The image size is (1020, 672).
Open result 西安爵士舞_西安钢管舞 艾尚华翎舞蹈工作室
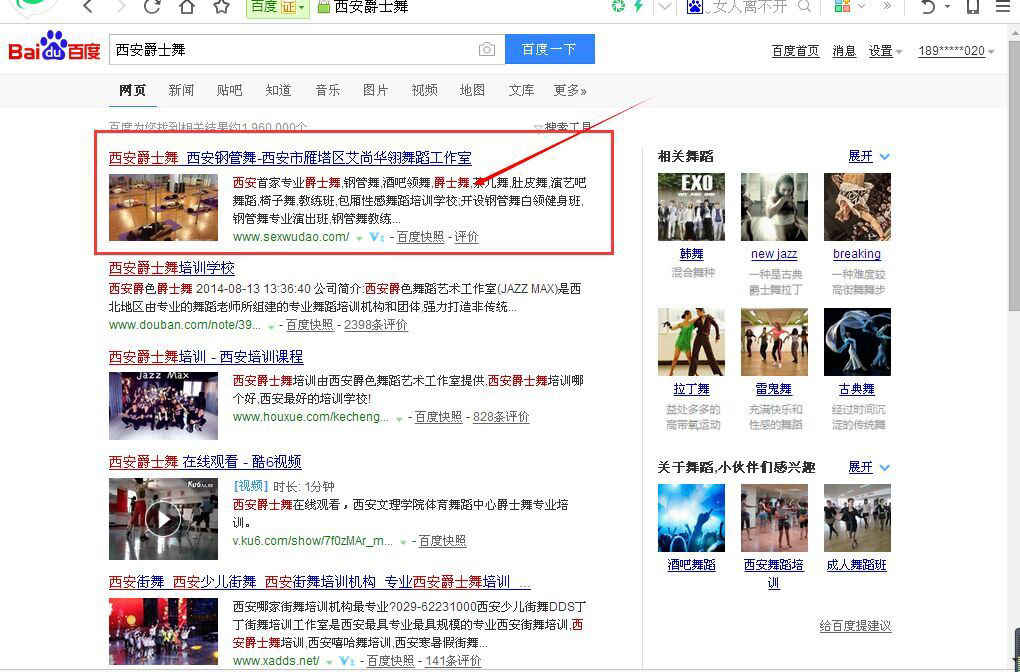(290, 157)
